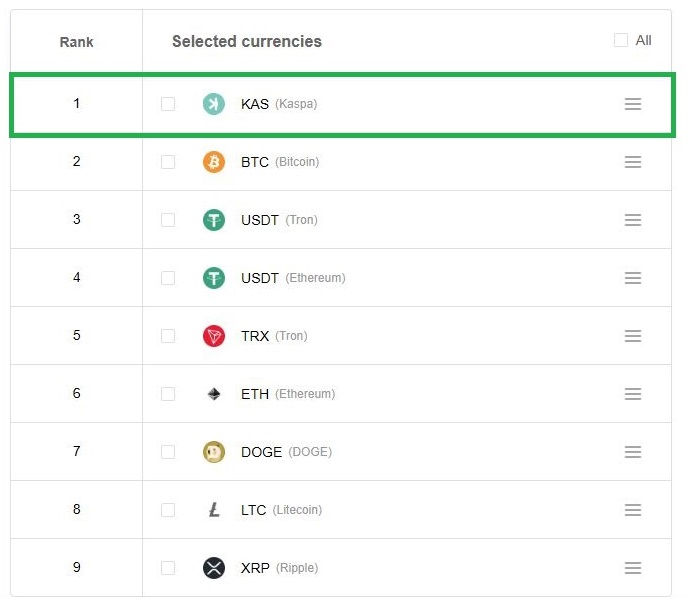Viewport: 688px width, 616px height.
Task: Grab the drag handle for KAS row
Action: point(633,104)
